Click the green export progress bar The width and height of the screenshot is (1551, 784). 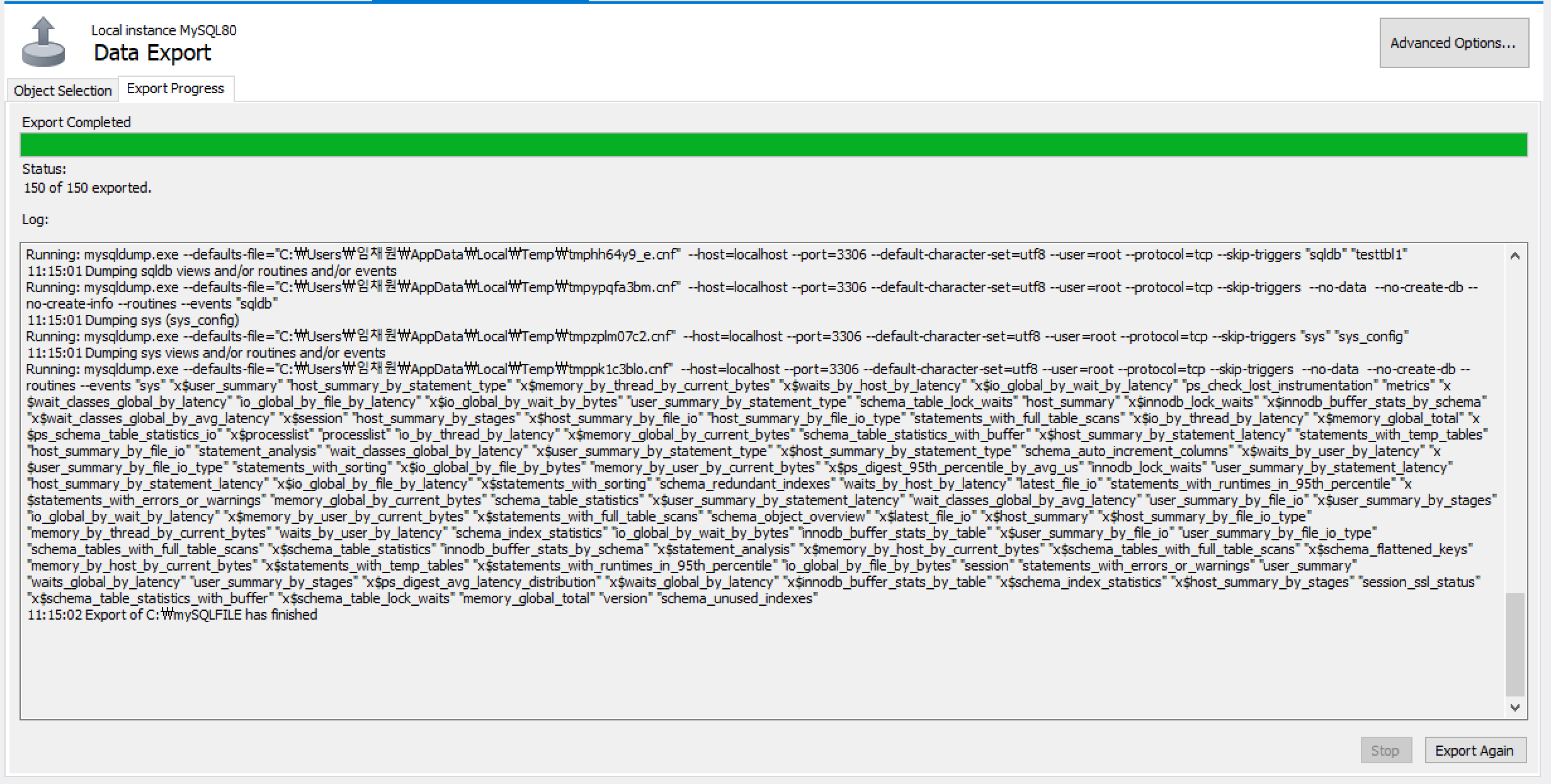tap(773, 145)
